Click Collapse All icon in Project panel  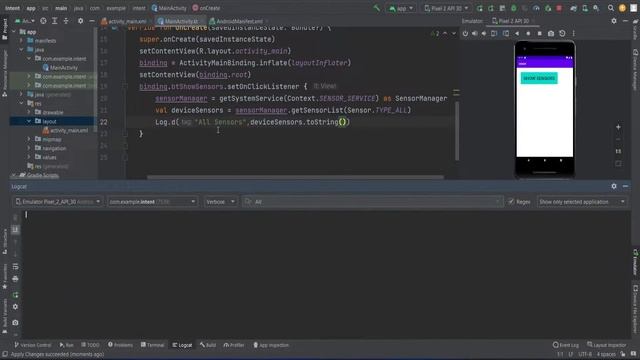point(66,21)
